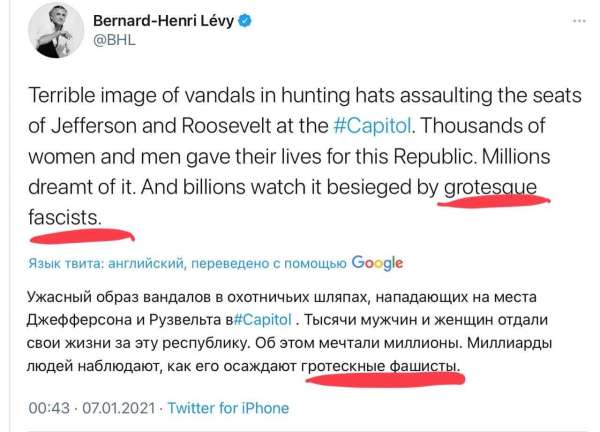Click the 'Twitter for iPhone' source link
This screenshot has height=432, width=600.
[x=228, y=408]
